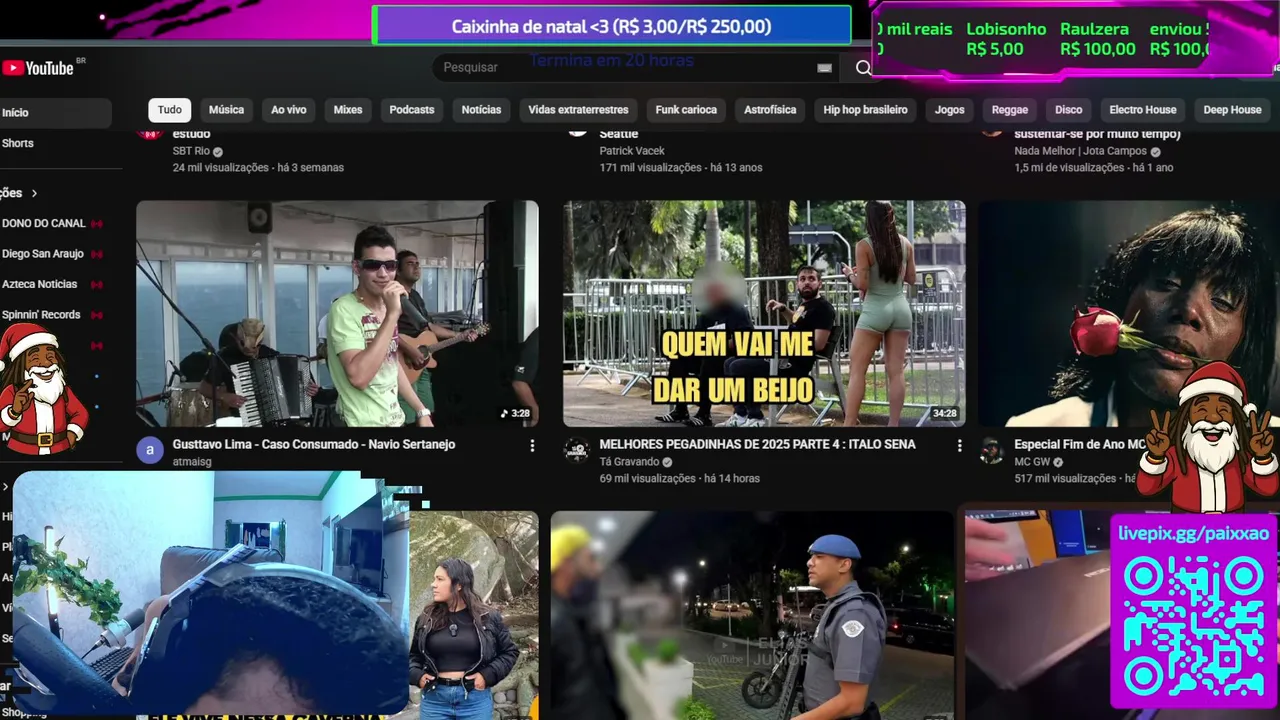Play the police officer video thumbnail
The width and height of the screenshot is (1280, 720).
click(x=752, y=615)
